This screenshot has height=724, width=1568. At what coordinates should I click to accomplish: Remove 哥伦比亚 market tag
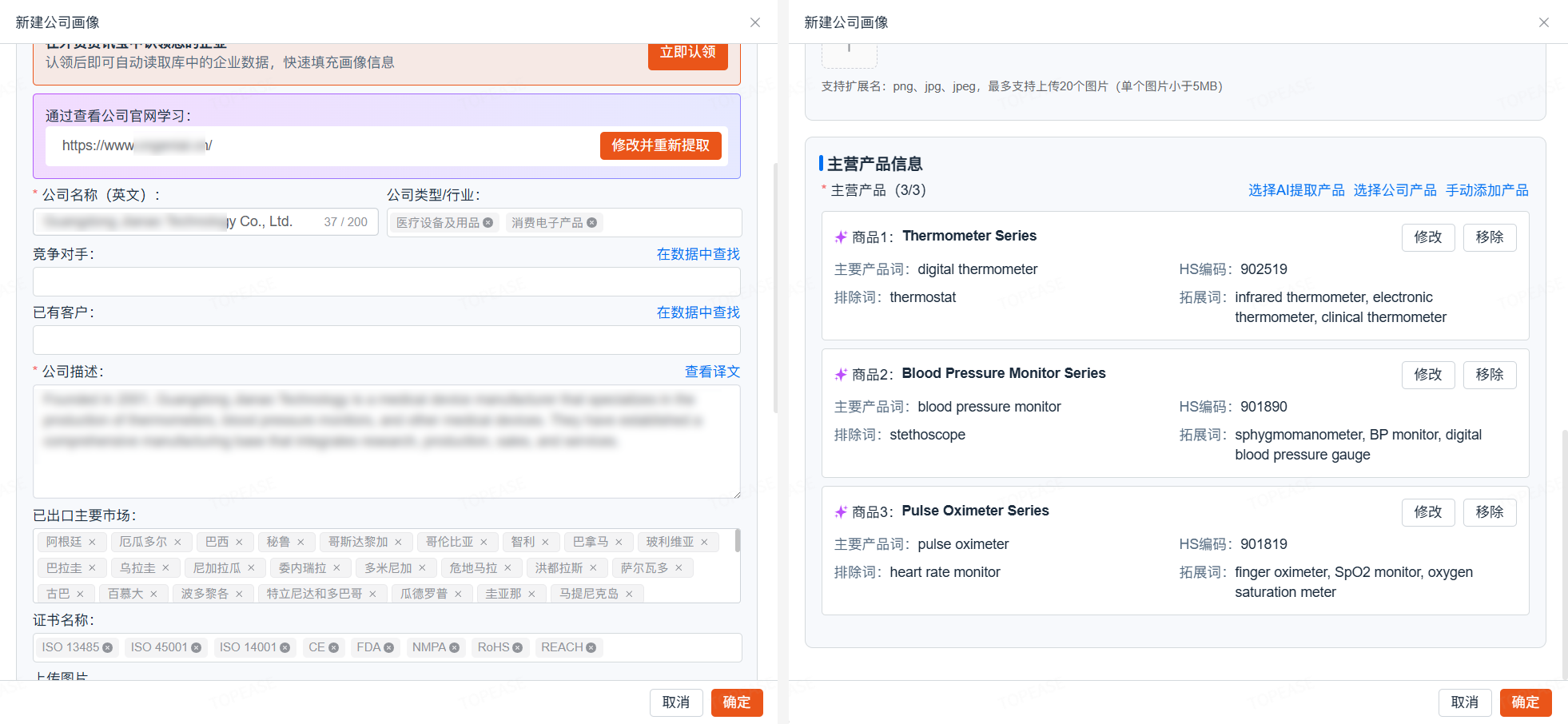pyautogui.click(x=484, y=542)
